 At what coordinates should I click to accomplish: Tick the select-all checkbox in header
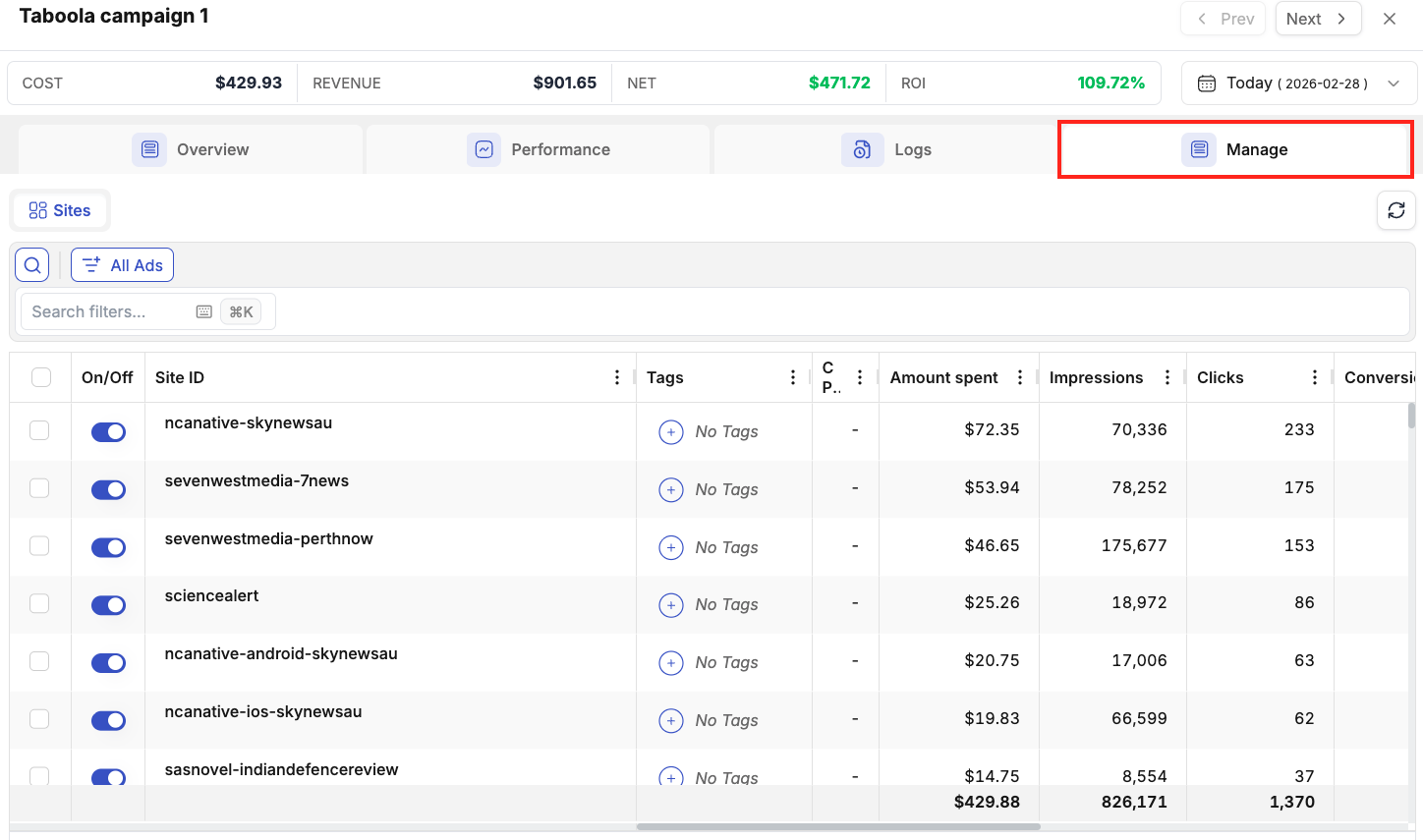(x=41, y=377)
